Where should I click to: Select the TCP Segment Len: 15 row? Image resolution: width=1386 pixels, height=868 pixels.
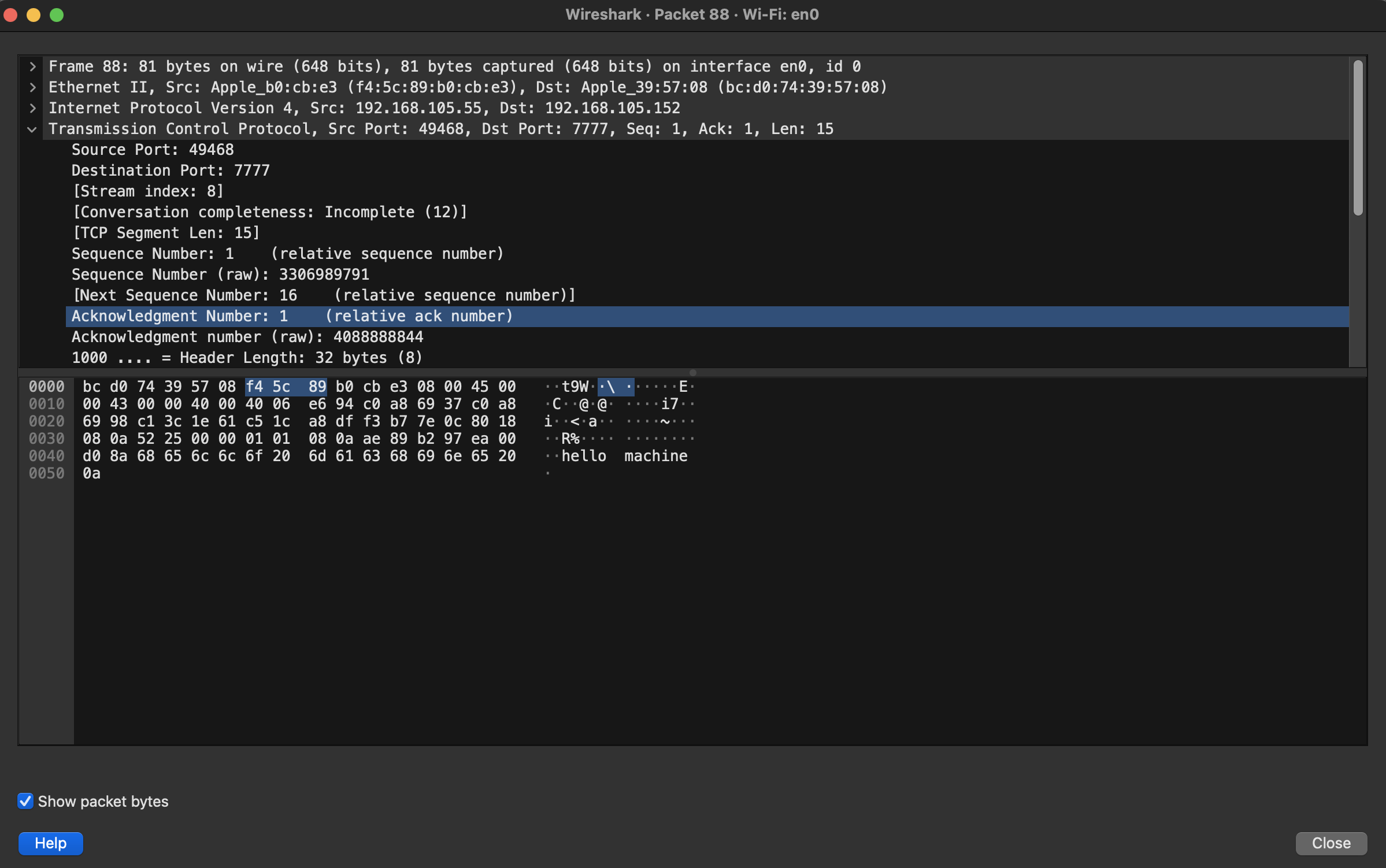click(707, 233)
